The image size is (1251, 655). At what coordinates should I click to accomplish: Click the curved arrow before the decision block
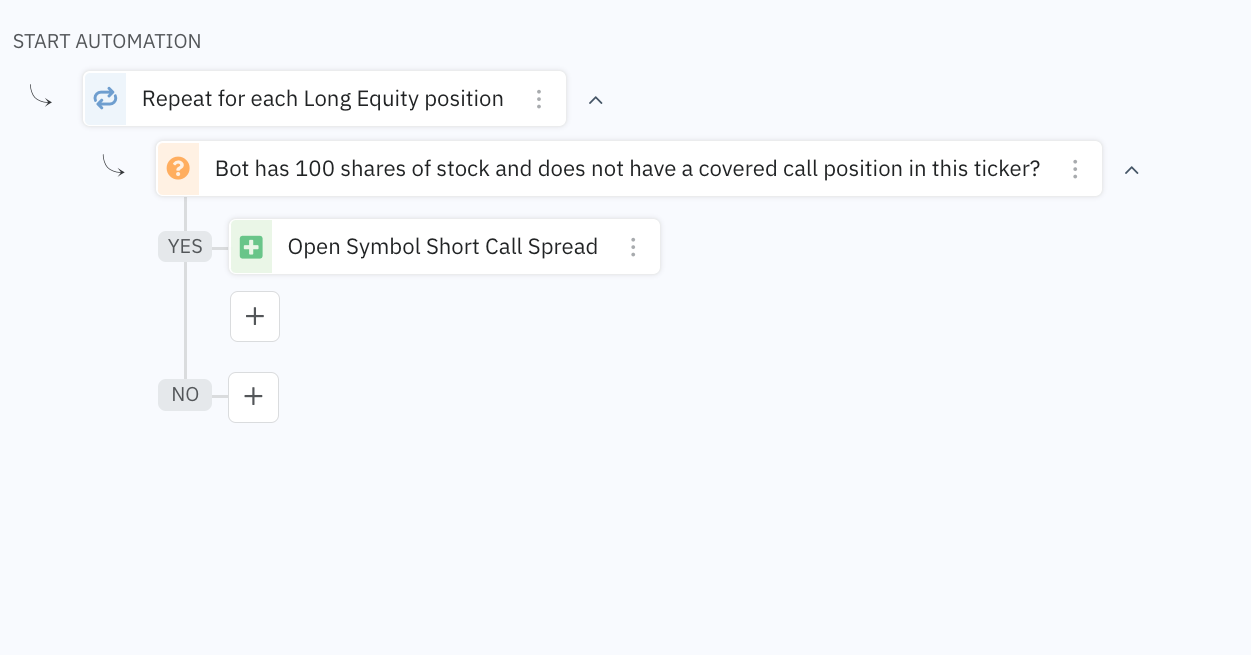tap(114, 166)
